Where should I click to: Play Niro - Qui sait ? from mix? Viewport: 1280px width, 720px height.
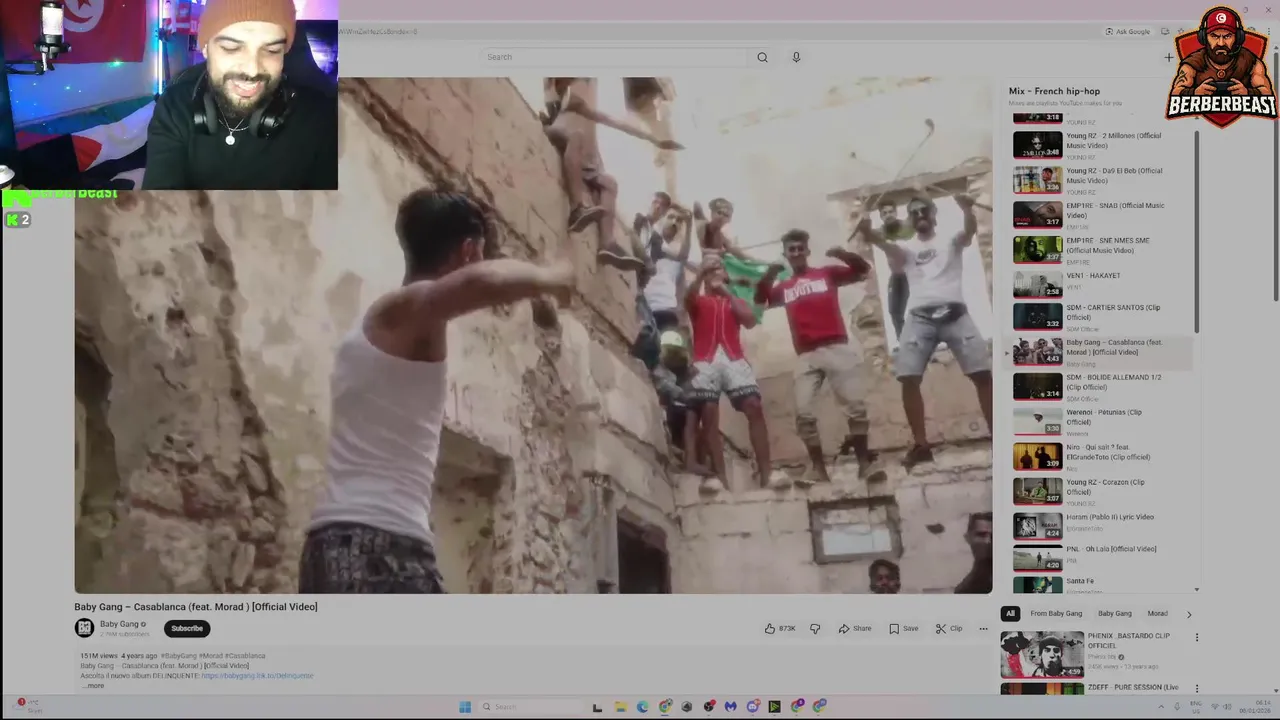point(1100,456)
